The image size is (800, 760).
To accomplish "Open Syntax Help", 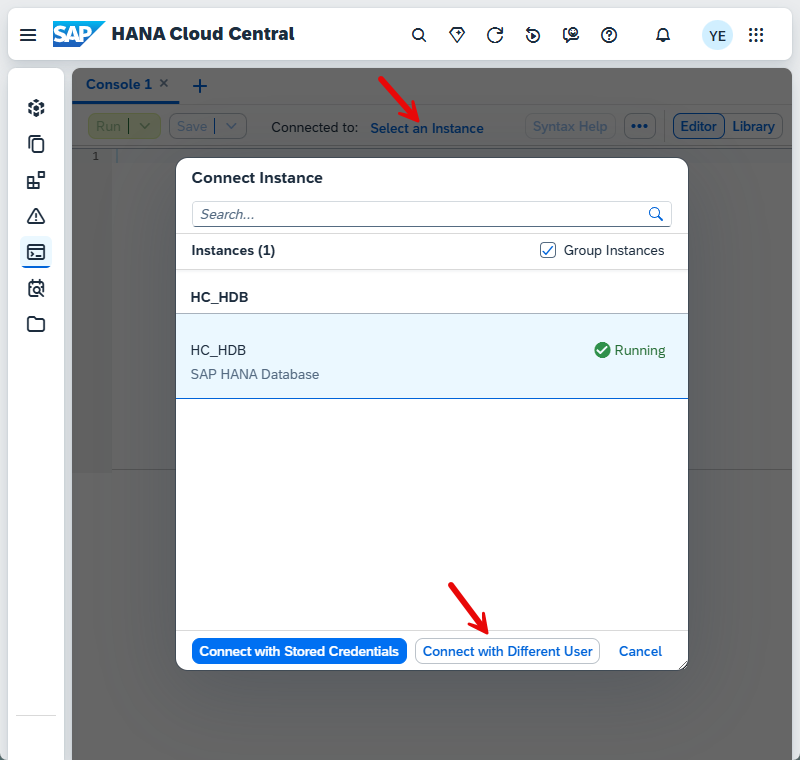I will coord(570,126).
